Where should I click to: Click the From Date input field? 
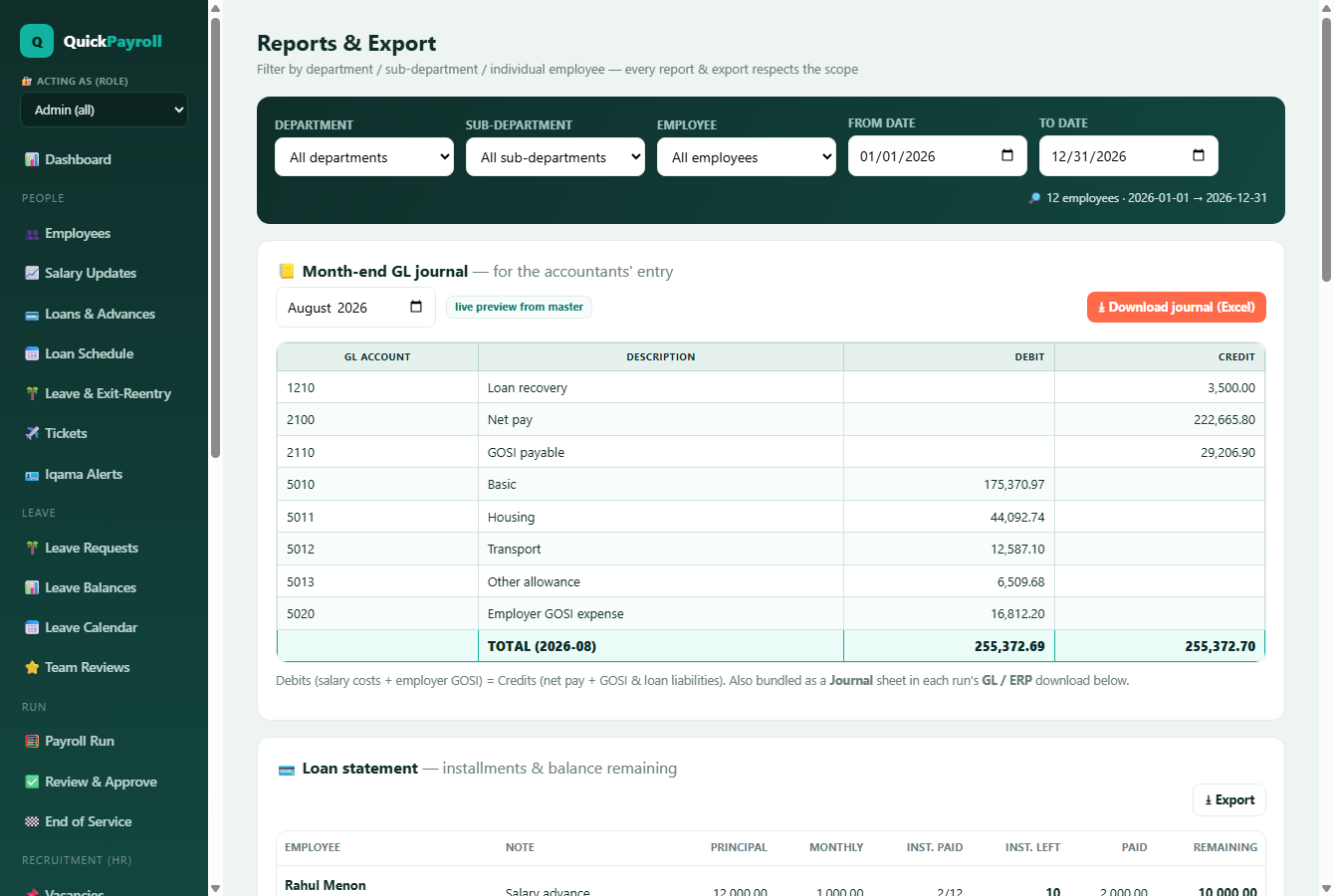pos(938,156)
